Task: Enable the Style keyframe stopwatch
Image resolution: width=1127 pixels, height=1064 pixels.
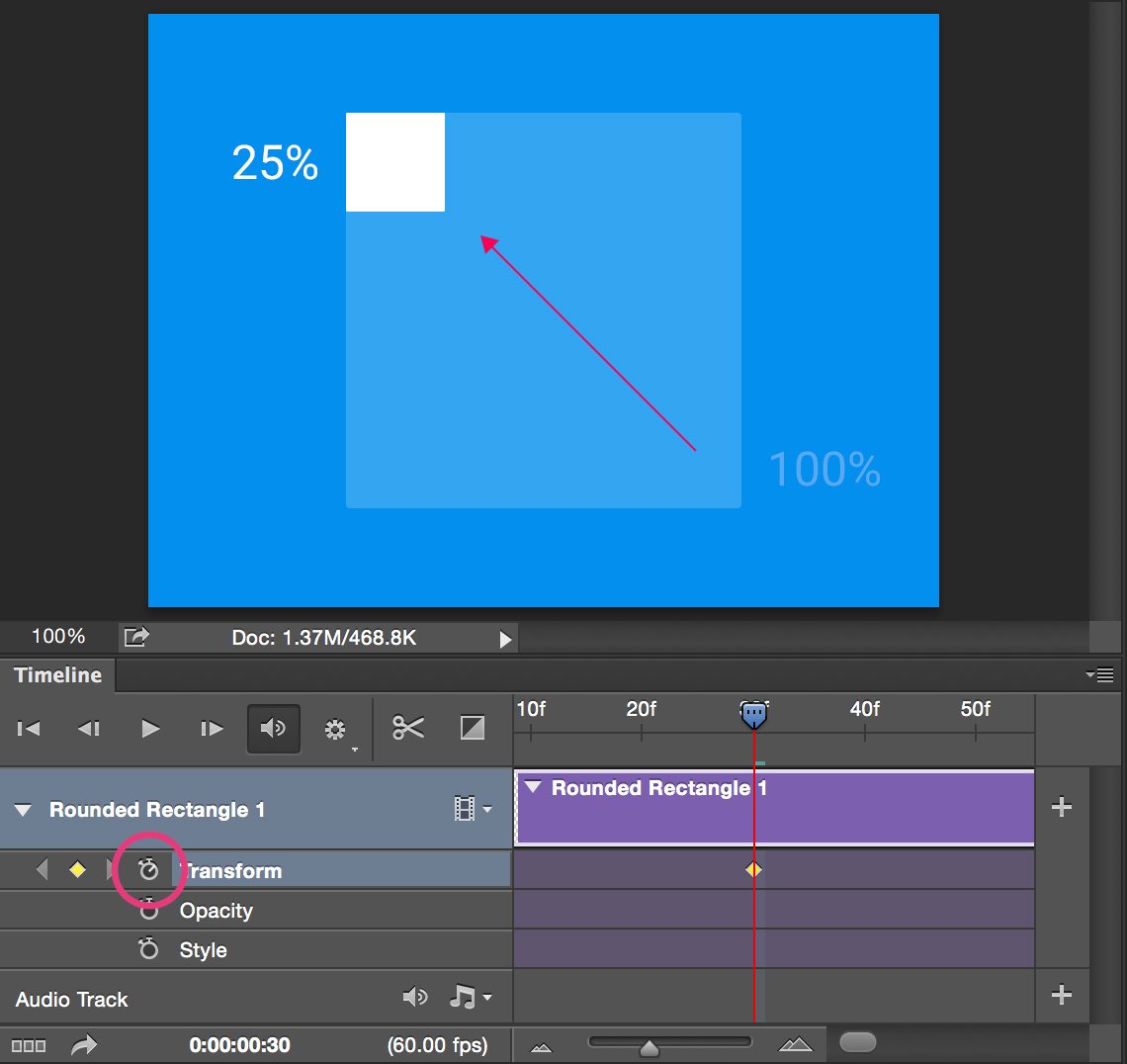Action: [148, 949]
